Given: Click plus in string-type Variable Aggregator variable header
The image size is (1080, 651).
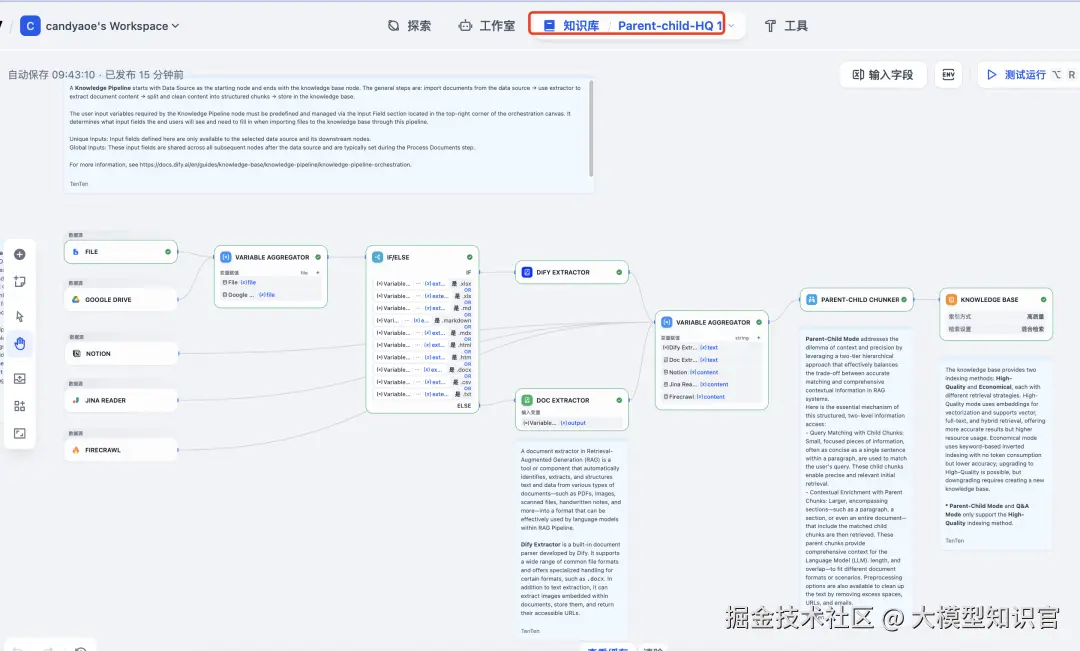Looking at the screenshot, I should pos(758,338).
